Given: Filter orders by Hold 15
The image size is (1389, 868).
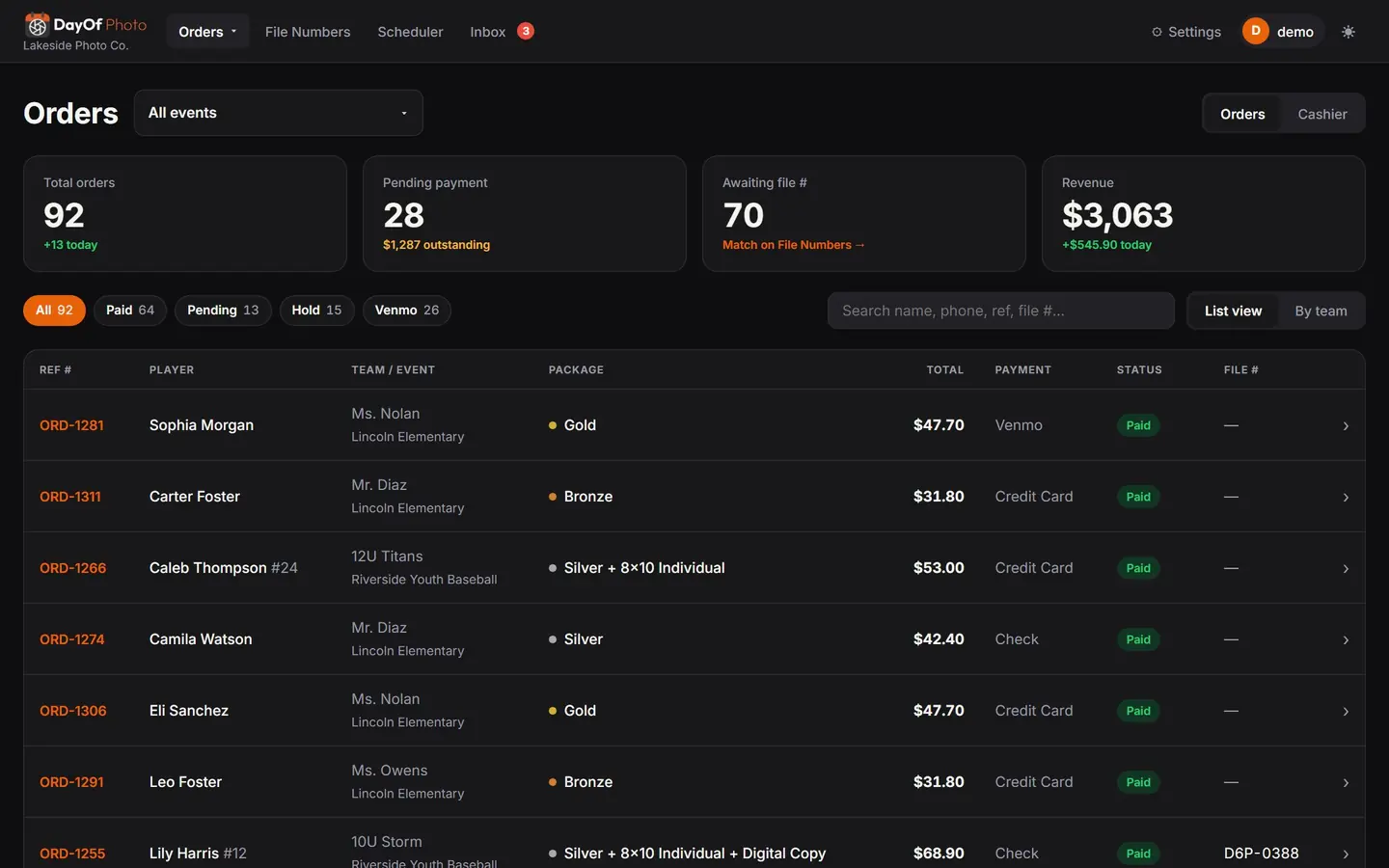Looking at the screenshot, I should (x=316, y=310).
